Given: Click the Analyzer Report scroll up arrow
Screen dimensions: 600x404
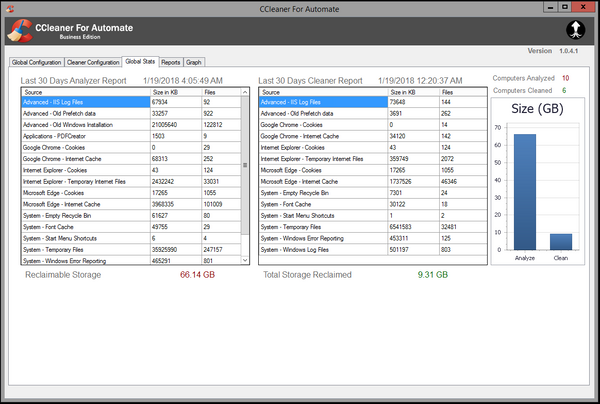Looking at the screenshot, I should pyautogui.click(x=245, y=92).
